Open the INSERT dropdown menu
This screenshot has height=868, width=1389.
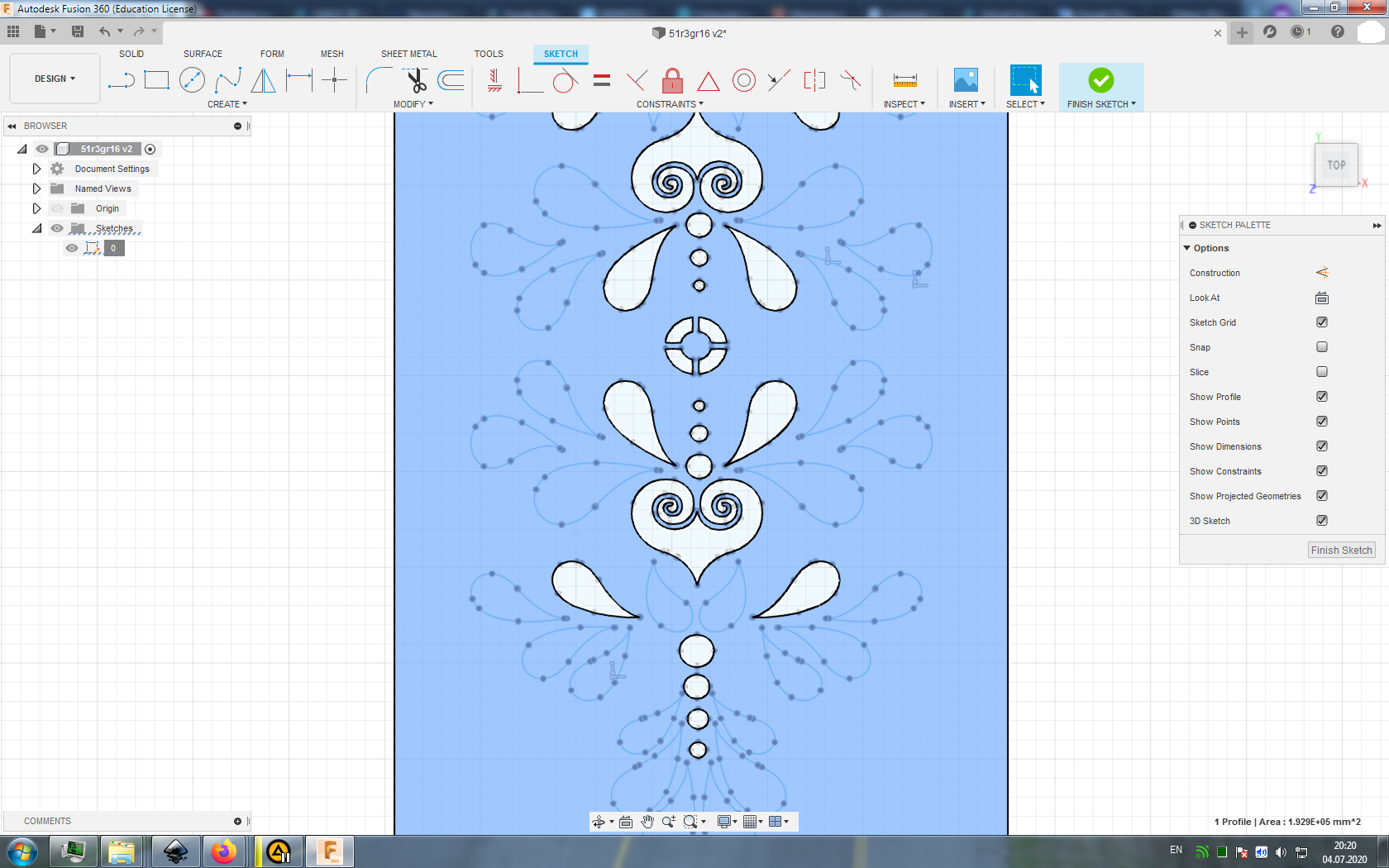[x=967, y=104]
